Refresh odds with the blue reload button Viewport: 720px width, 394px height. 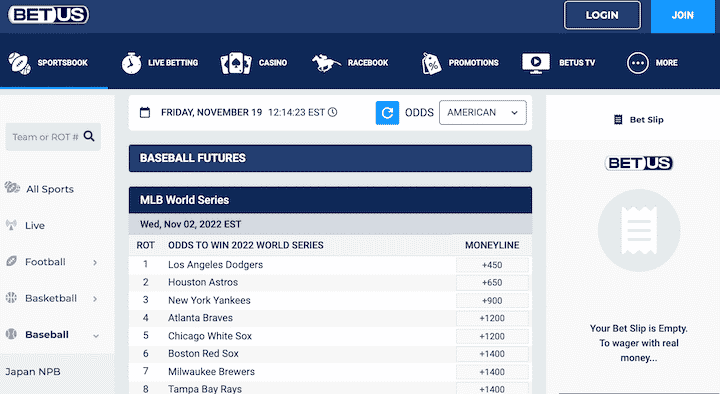[387, 113]
